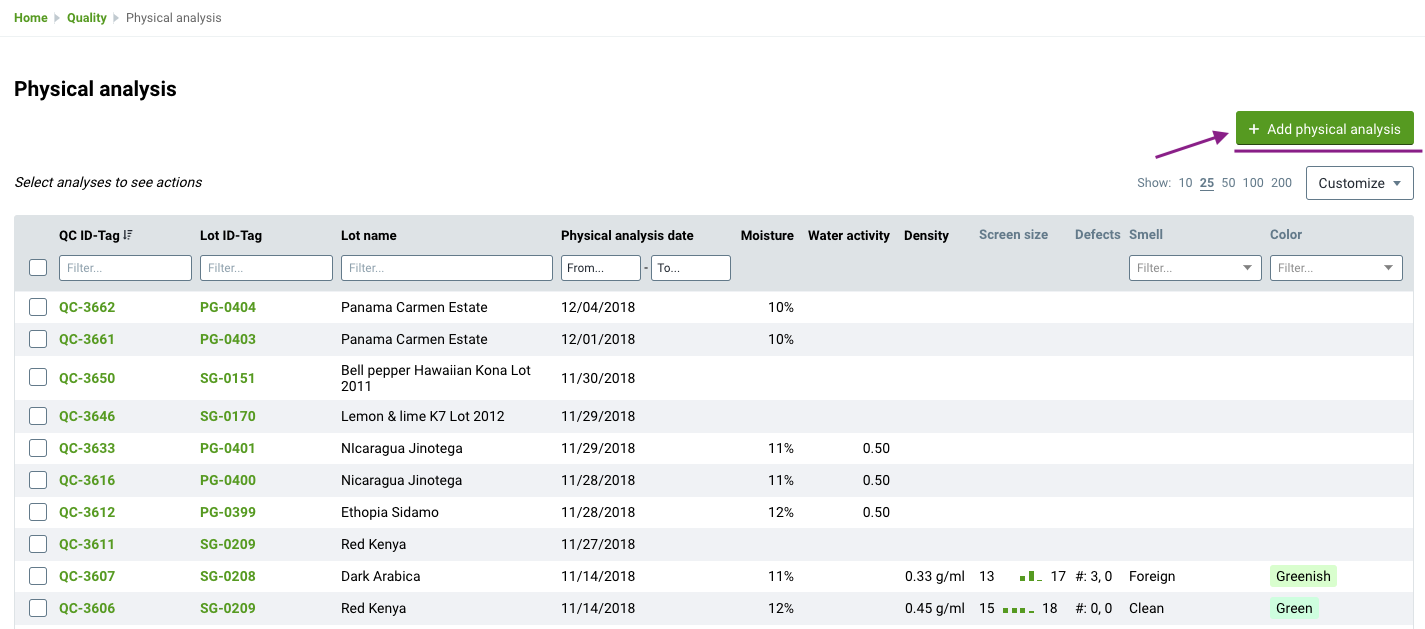
Task: Click the Lot ID-Tag filter field
Action: 266,268
